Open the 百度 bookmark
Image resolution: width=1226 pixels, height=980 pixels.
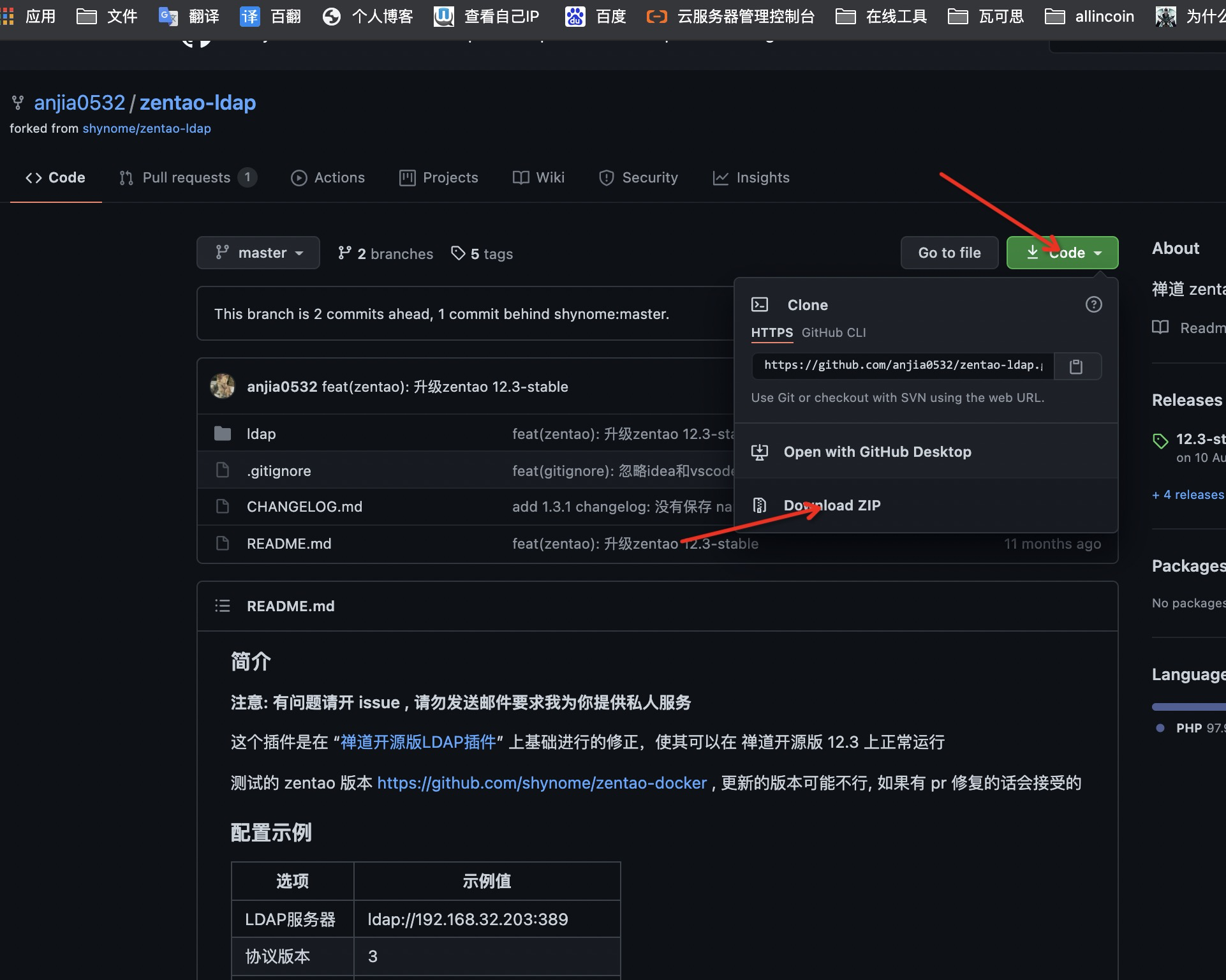point(595,16)
